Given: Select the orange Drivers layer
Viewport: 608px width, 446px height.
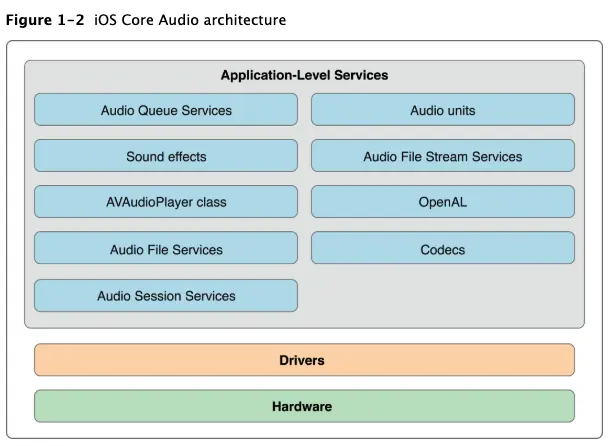Looking at the screenshot, I should [x=304, y=360].
